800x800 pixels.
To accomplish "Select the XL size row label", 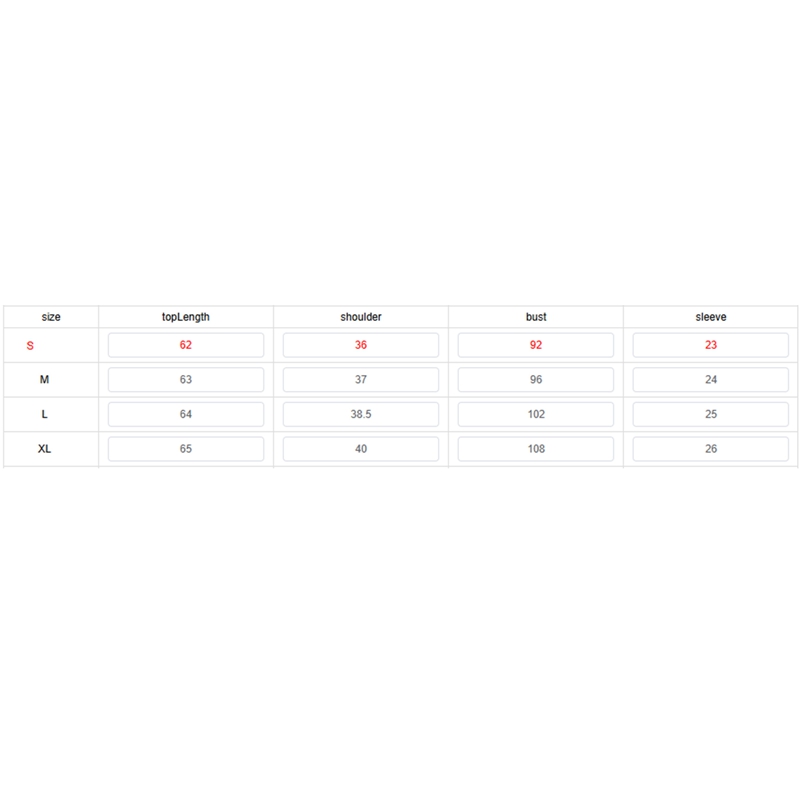I will point(44,449).
